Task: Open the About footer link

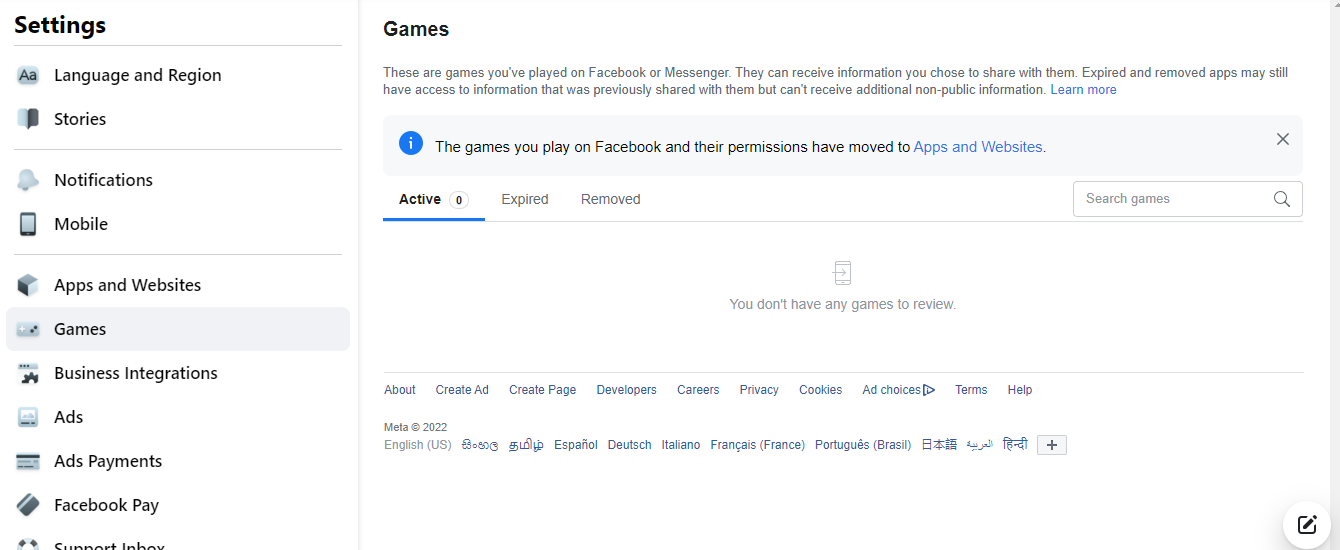Action: click(x=400, y=390)
